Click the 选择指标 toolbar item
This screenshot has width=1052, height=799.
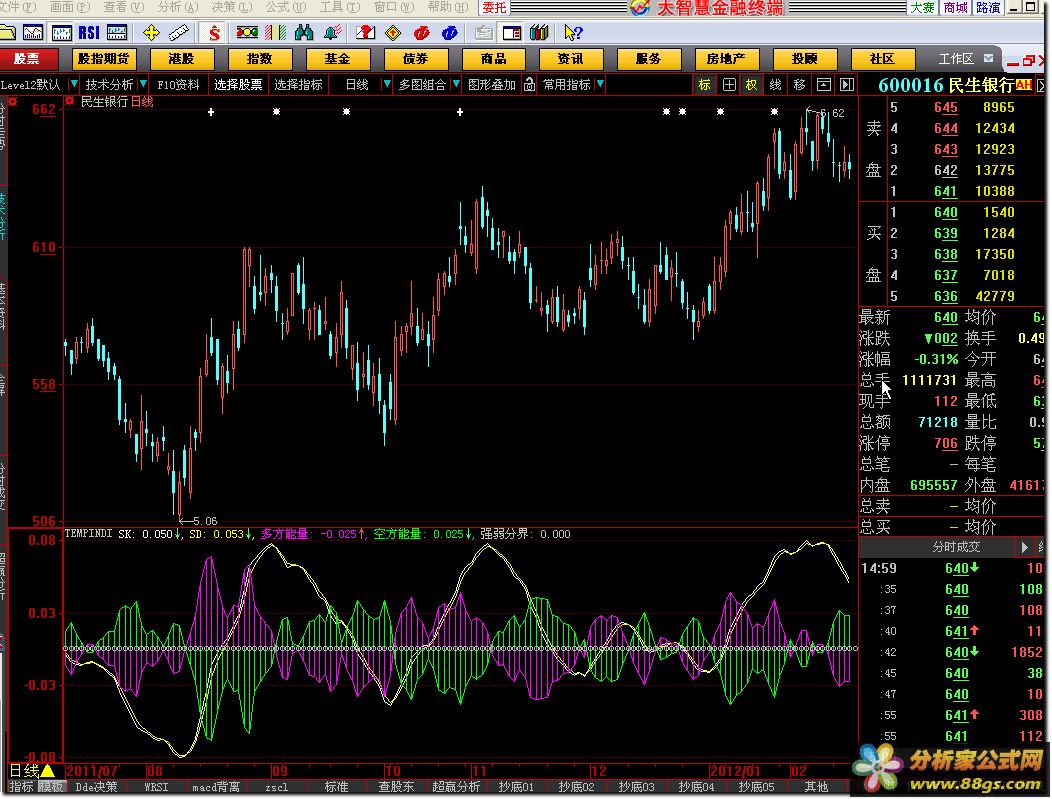click(x=299, y=85)
